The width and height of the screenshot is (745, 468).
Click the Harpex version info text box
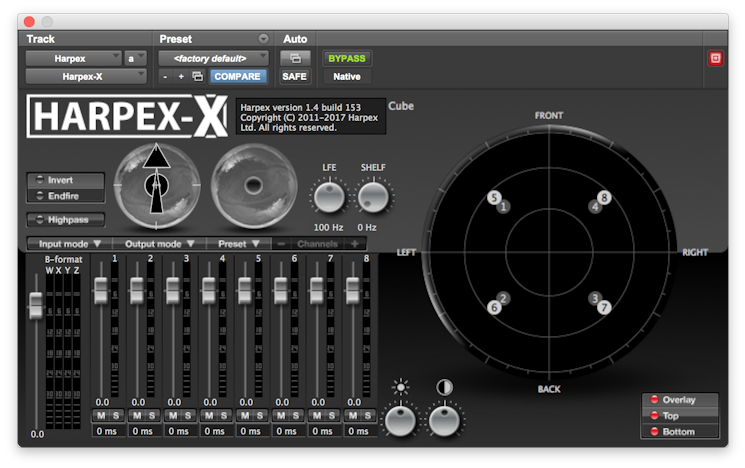[311, 117]
